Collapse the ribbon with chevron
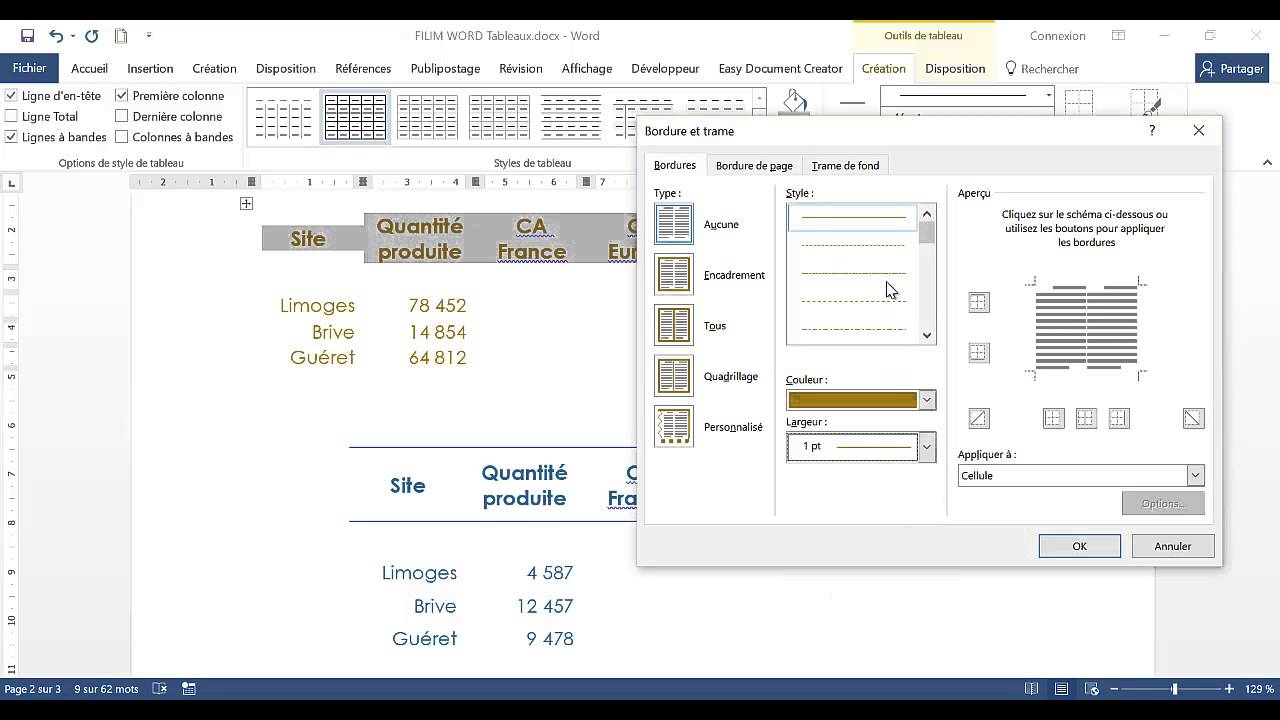Screen dimensions: 1280x720 point(1267,162)
